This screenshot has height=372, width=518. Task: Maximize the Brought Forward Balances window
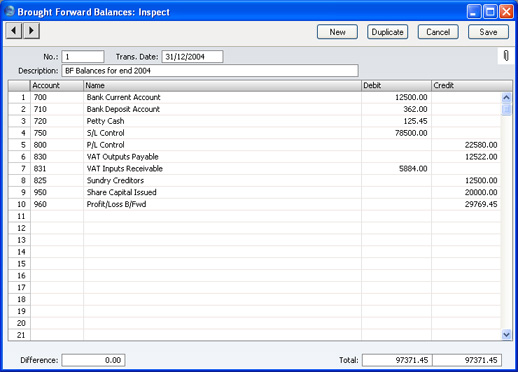(490, 12)
